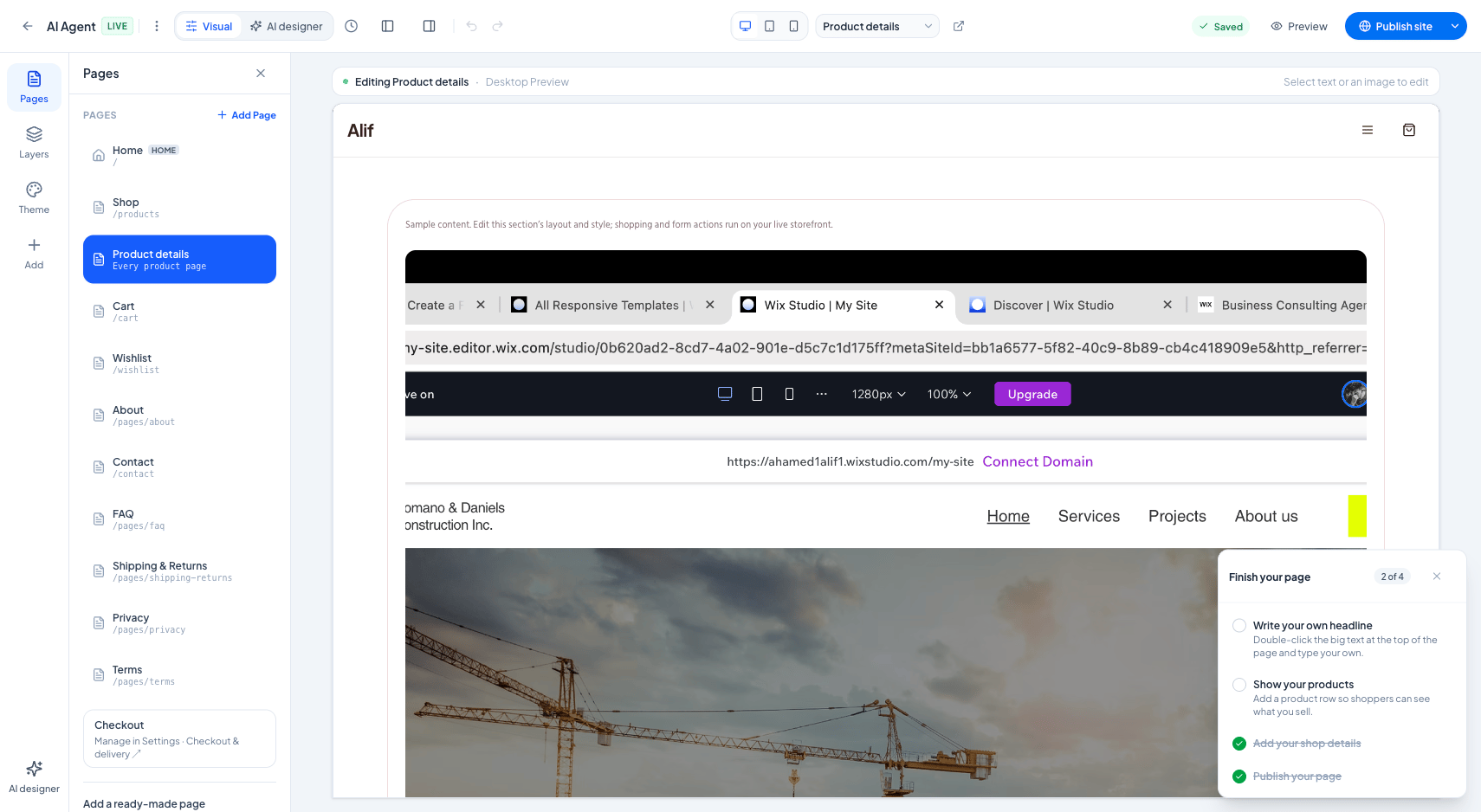
Task: Click the redo arrow
Action: tap(498, 26)
